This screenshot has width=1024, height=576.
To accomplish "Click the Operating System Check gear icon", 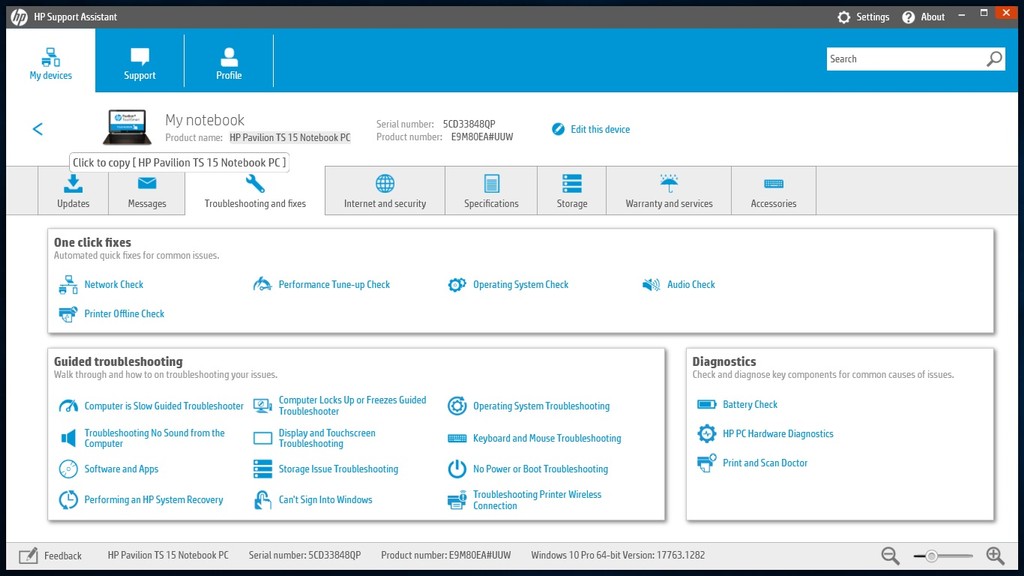I will pos(457,285).
